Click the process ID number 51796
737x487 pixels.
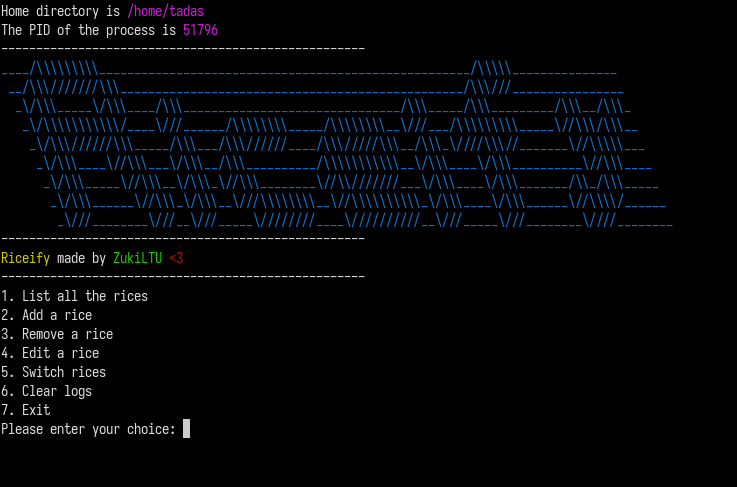pos(200,30)
